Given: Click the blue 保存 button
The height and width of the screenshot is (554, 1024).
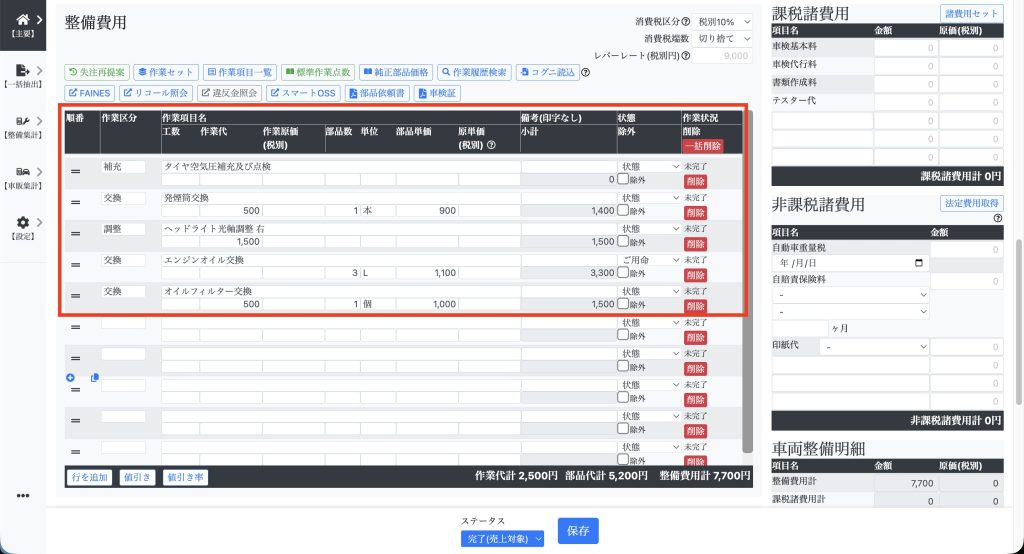Looking at the screenshot, I should (578, 531).
